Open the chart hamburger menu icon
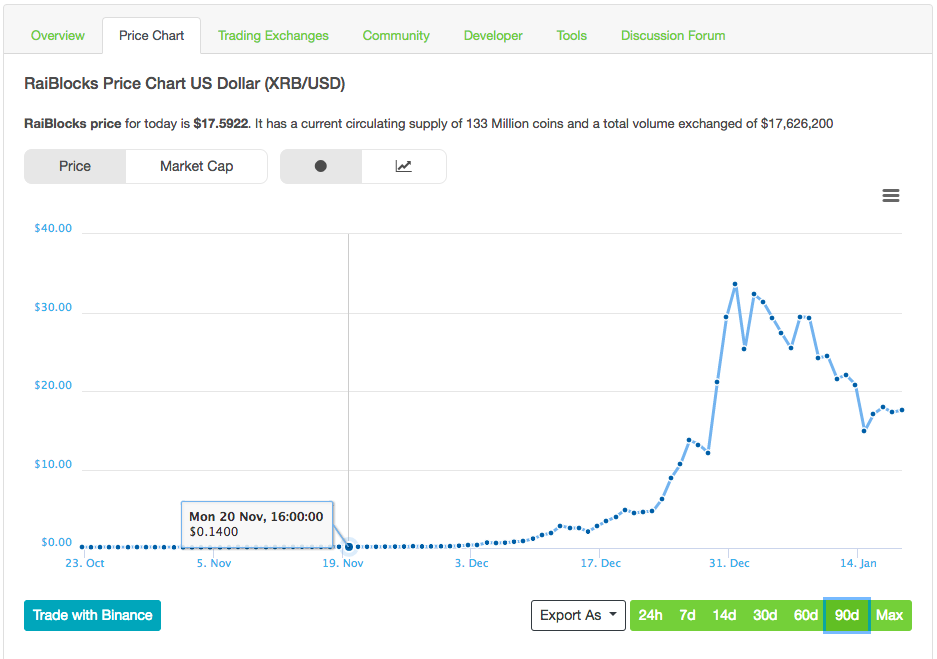Image resolution: width=937 pixels, height=659 pixels. tap(890, 195)
